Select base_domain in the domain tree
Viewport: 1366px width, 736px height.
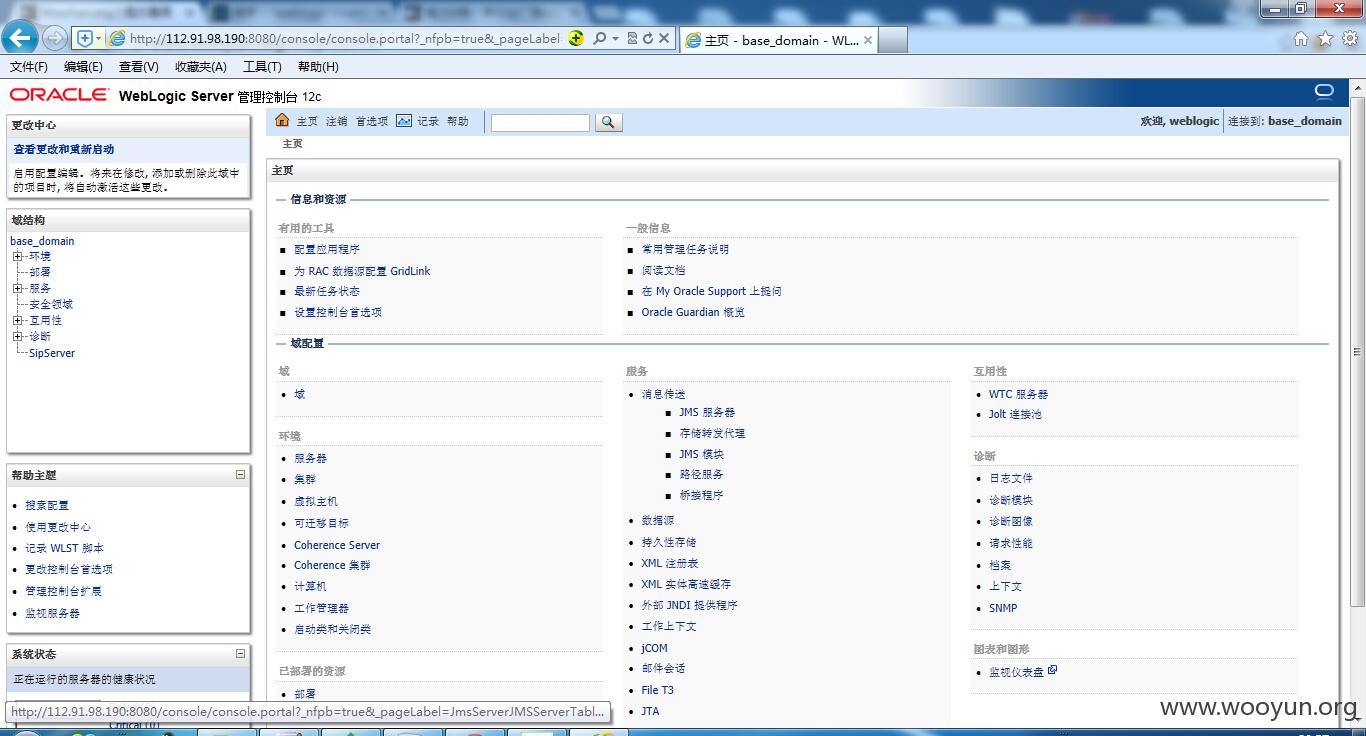(x=42, y=241)
